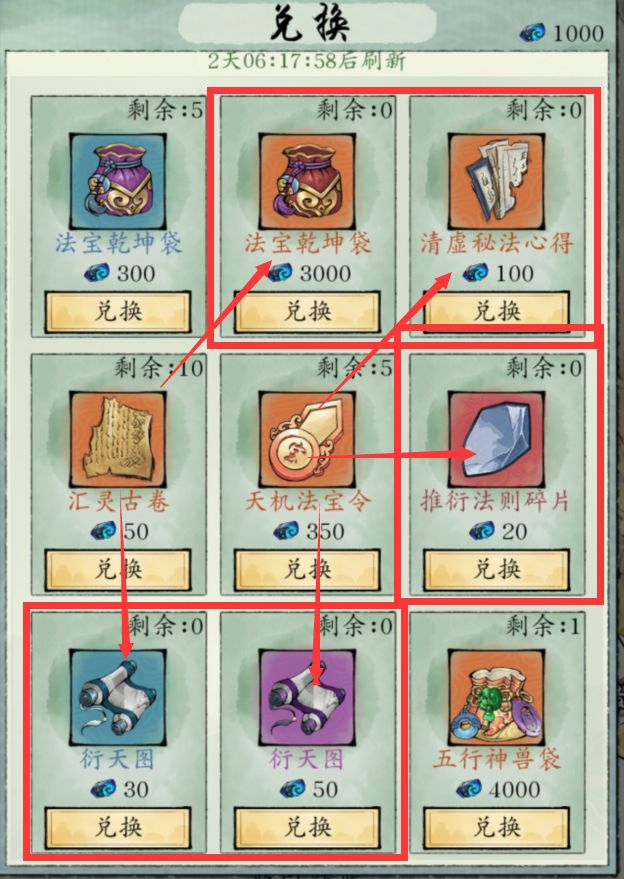
Task: Exchange 汇灵古卷 for 50 stones
Action: pos(118,570)
